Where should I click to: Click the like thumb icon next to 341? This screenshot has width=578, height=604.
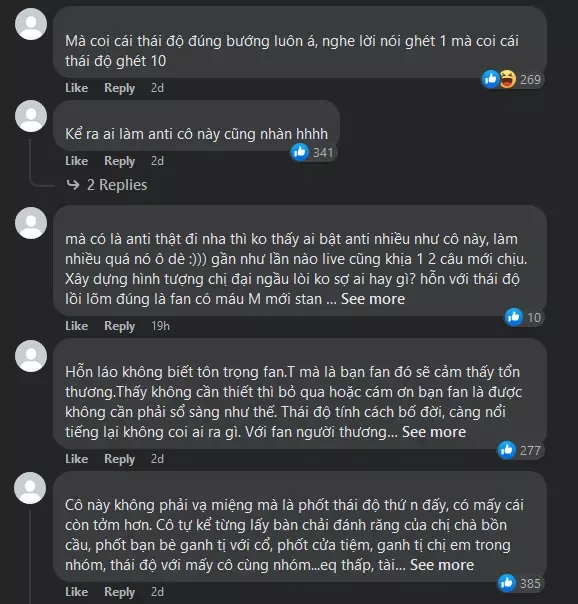pos(300,152)
